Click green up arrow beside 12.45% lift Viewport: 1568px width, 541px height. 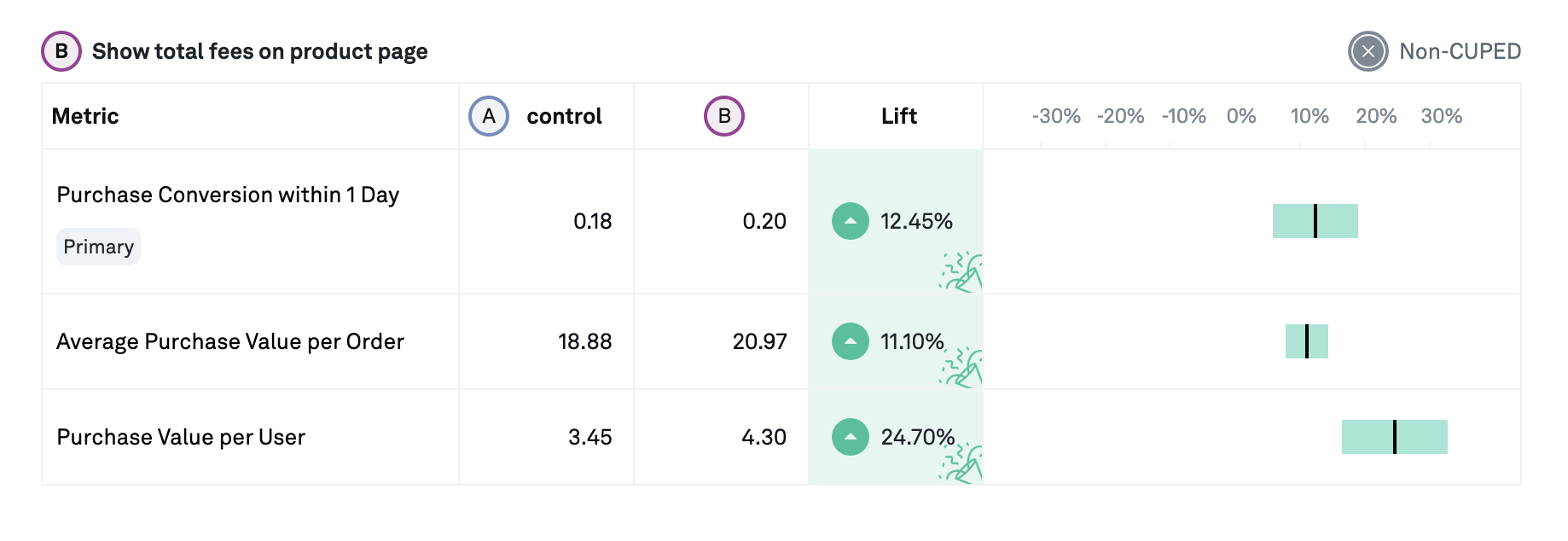click(x=851, y=221)
